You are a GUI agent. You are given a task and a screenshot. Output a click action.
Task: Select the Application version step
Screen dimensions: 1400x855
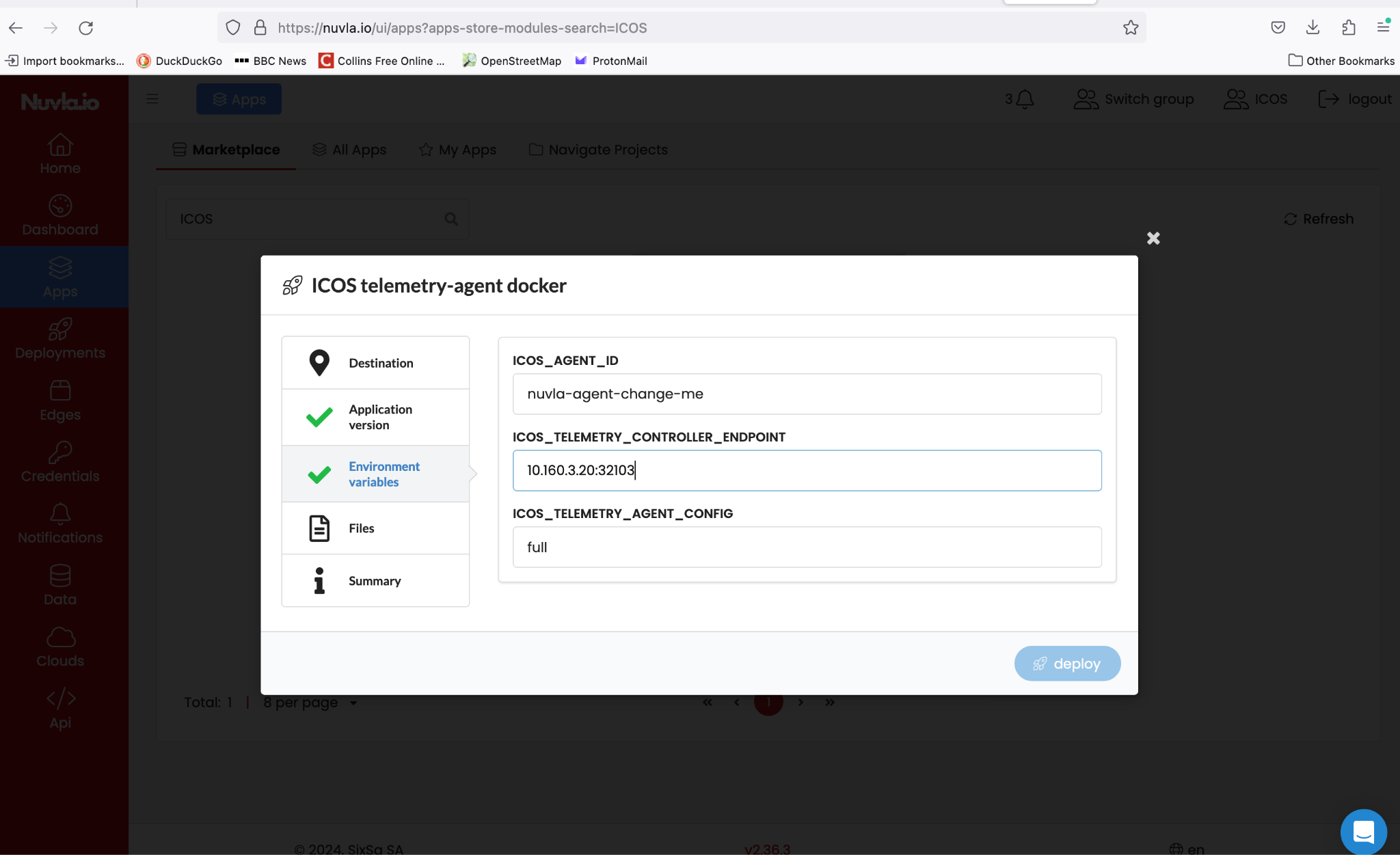click(375, 417)
